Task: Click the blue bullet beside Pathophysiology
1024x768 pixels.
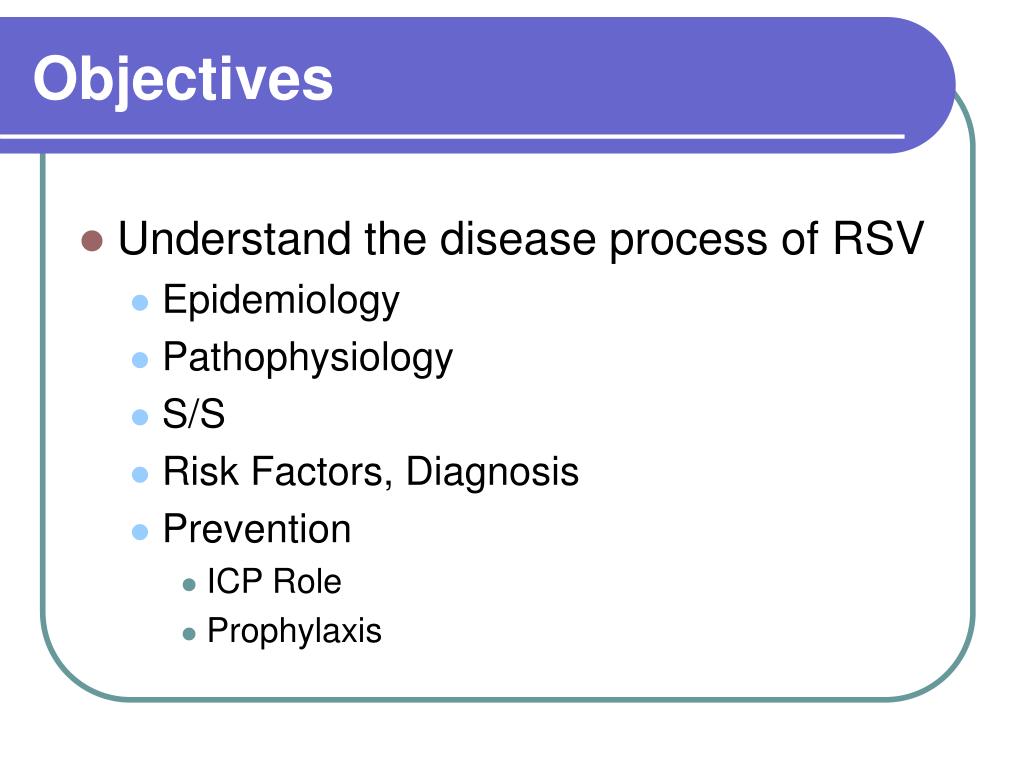Action: [x=140, y=360]
